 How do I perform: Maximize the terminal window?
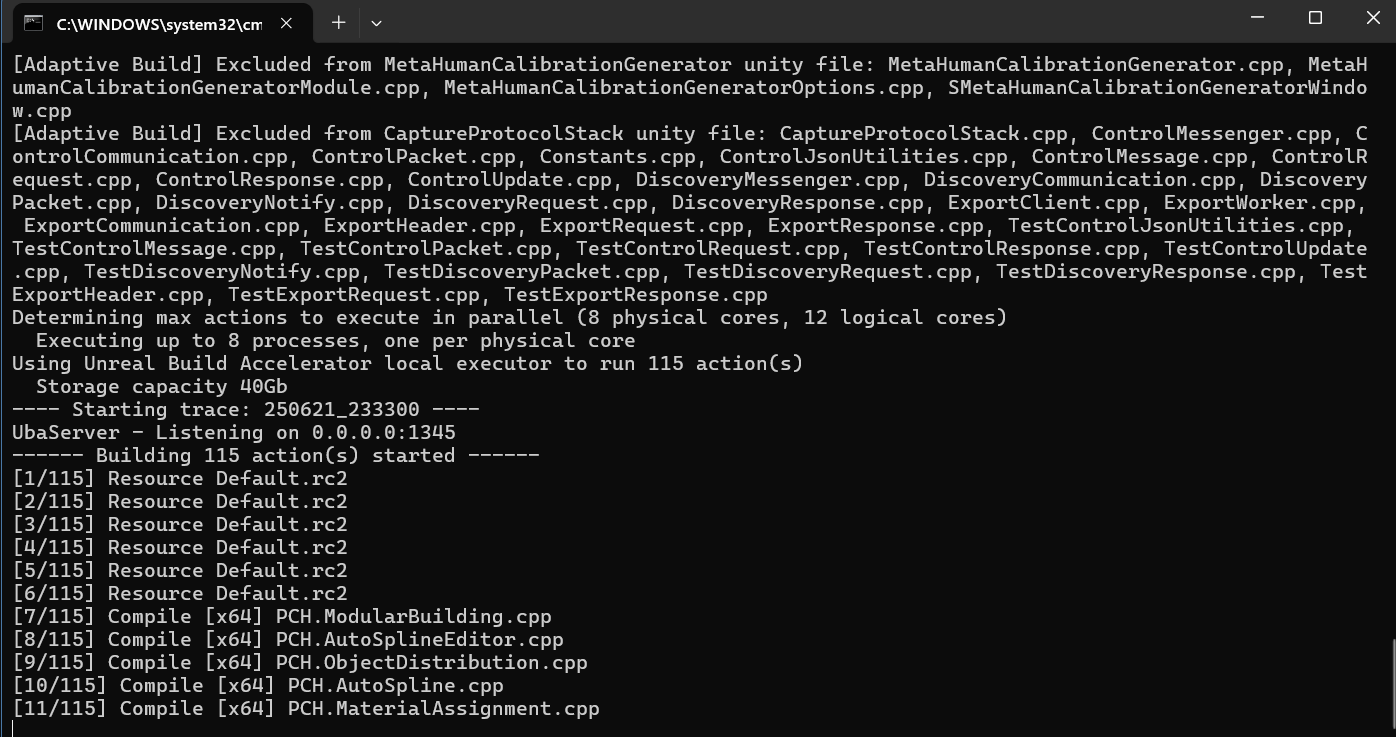pos(1315,18)
